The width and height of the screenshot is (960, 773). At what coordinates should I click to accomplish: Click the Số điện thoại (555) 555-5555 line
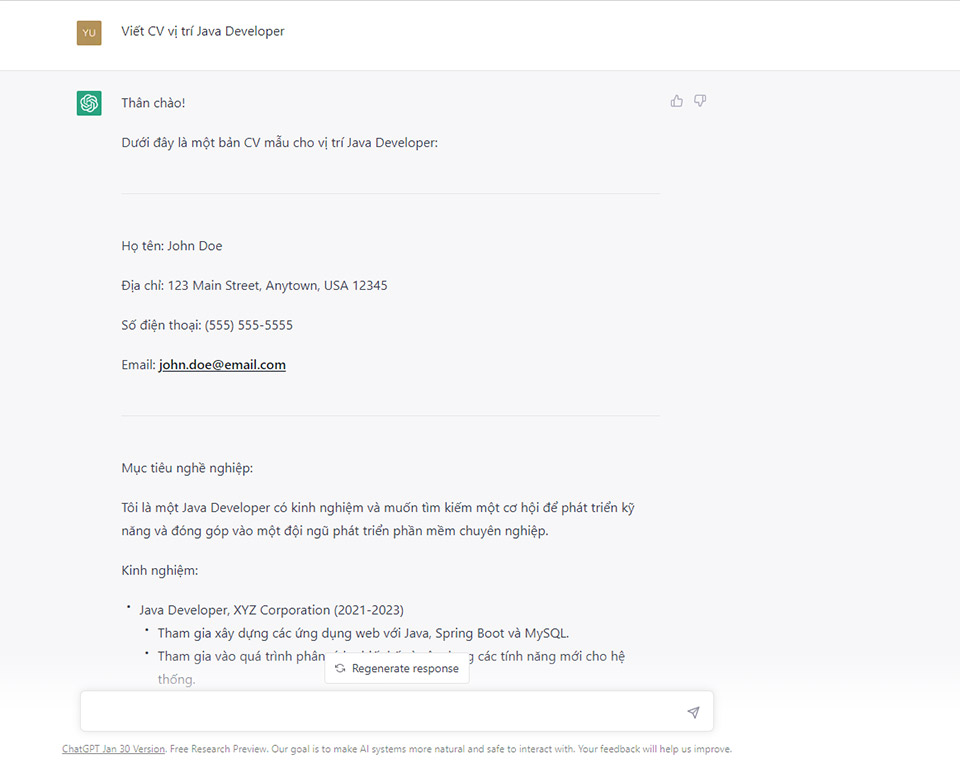pos(207,325)
